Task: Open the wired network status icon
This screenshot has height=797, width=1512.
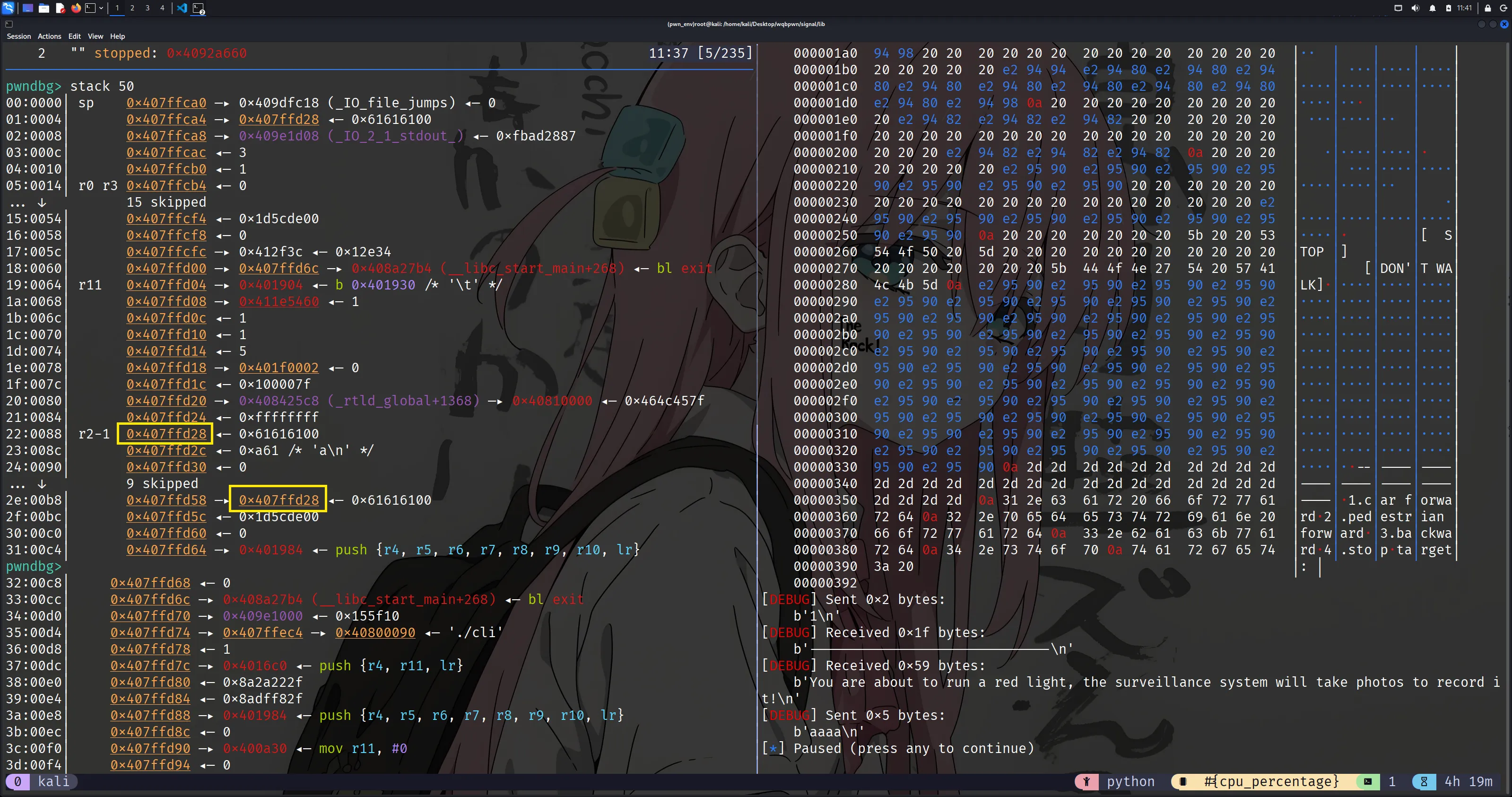Action: tap(1398, 8)
